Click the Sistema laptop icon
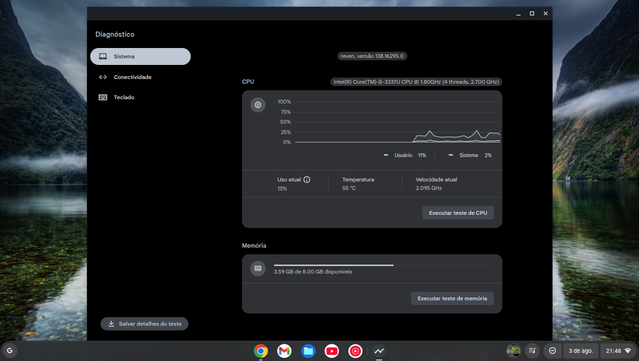The width and height of the screenshot is (639, 361). tap(103, 56)
